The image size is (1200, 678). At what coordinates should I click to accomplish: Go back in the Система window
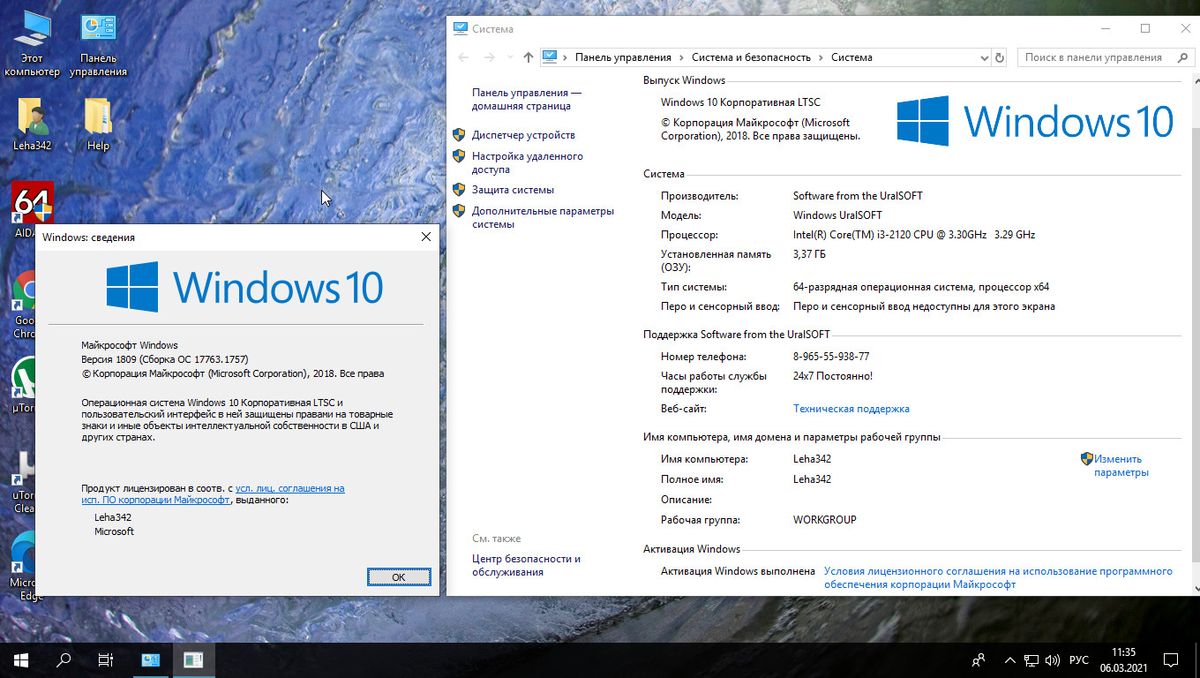463,58
